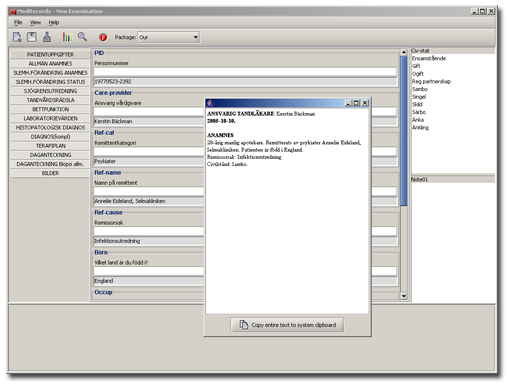Image resolution: width=510 pixels, height=388 pixels.
Task: Open the View menu
Action: click(x=35, y=23)
